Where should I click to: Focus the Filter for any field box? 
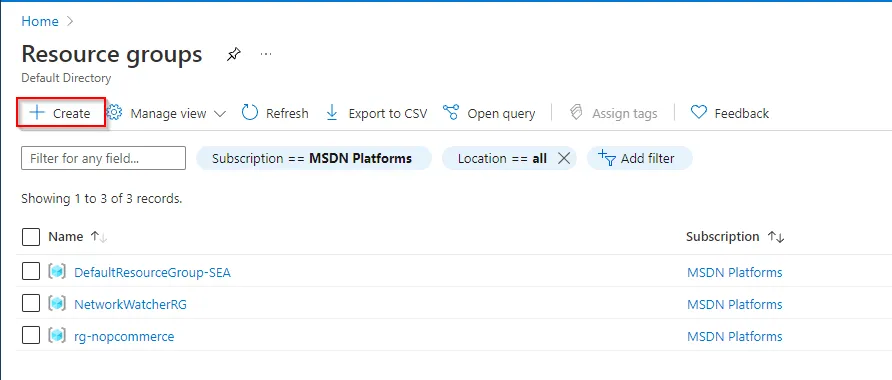[104, 158]
